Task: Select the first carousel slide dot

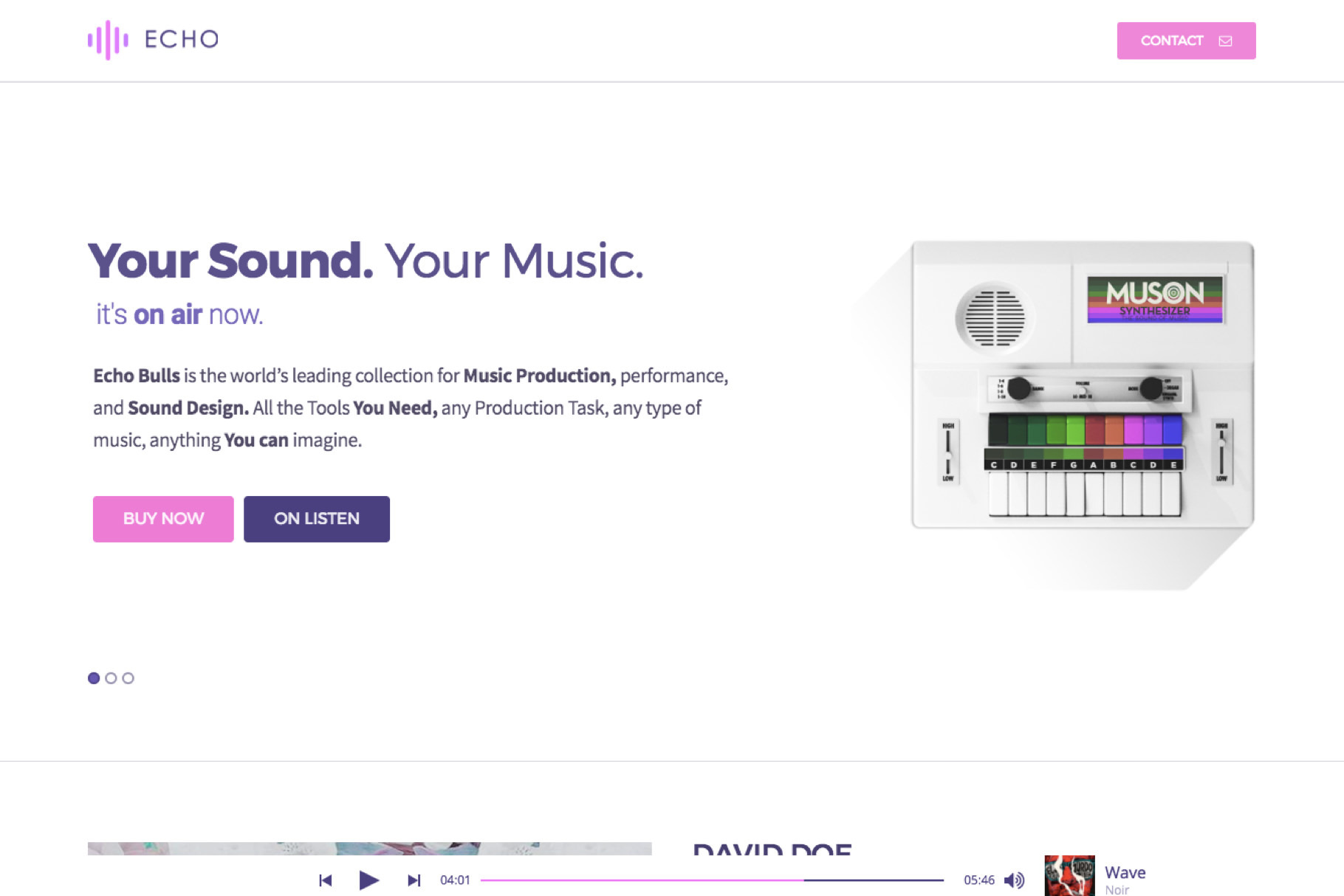Action: [x=94, y=678]
